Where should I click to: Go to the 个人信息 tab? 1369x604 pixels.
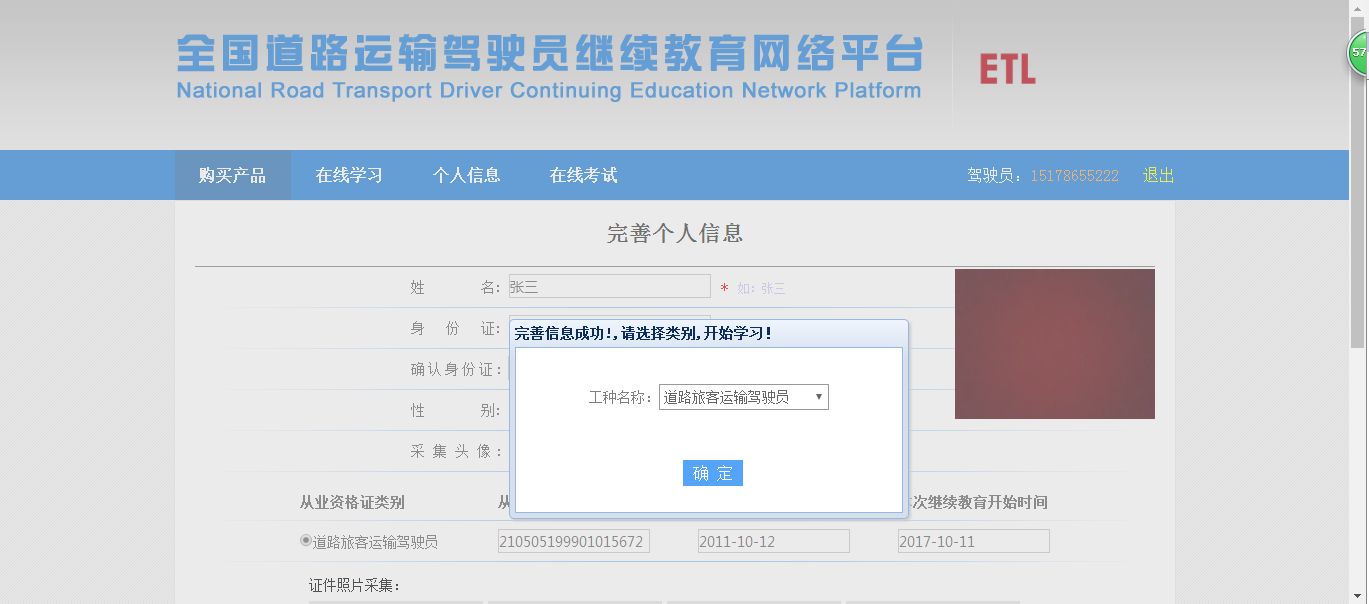[466, 176]
